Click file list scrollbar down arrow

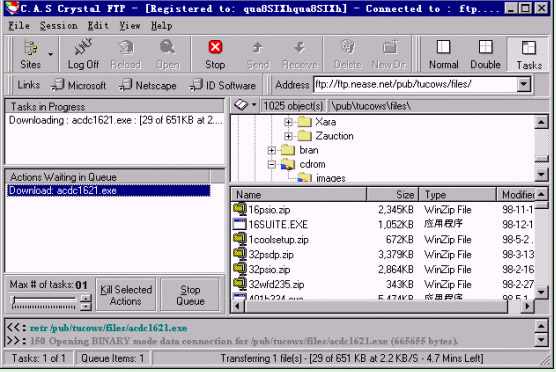click(541, 292)
